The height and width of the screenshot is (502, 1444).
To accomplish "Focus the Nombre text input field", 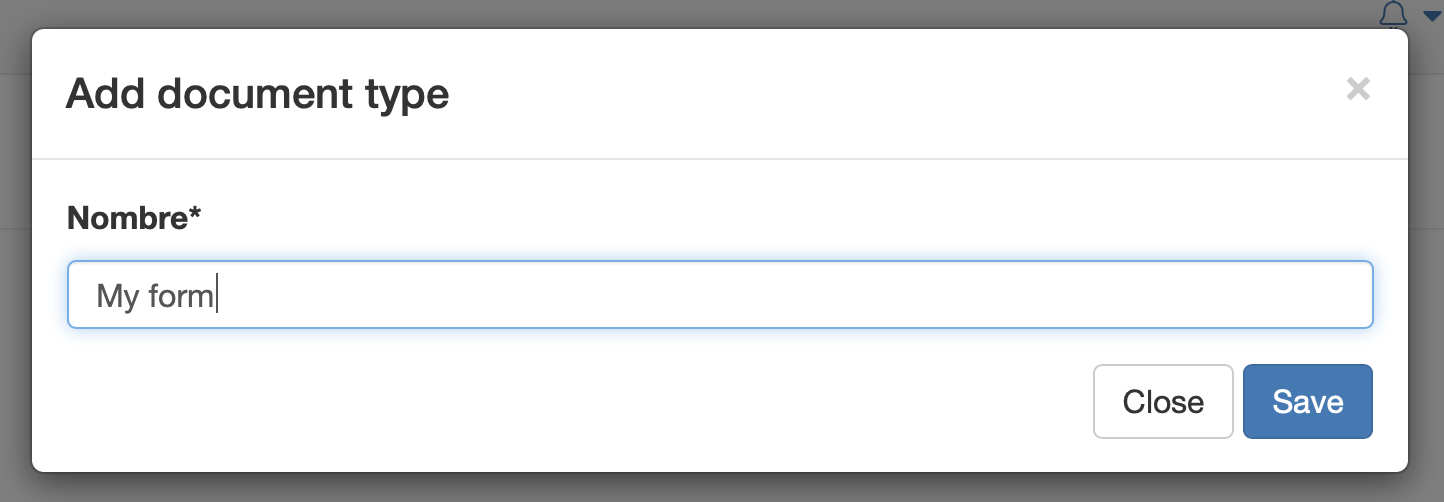I will [x=720, y=295].
